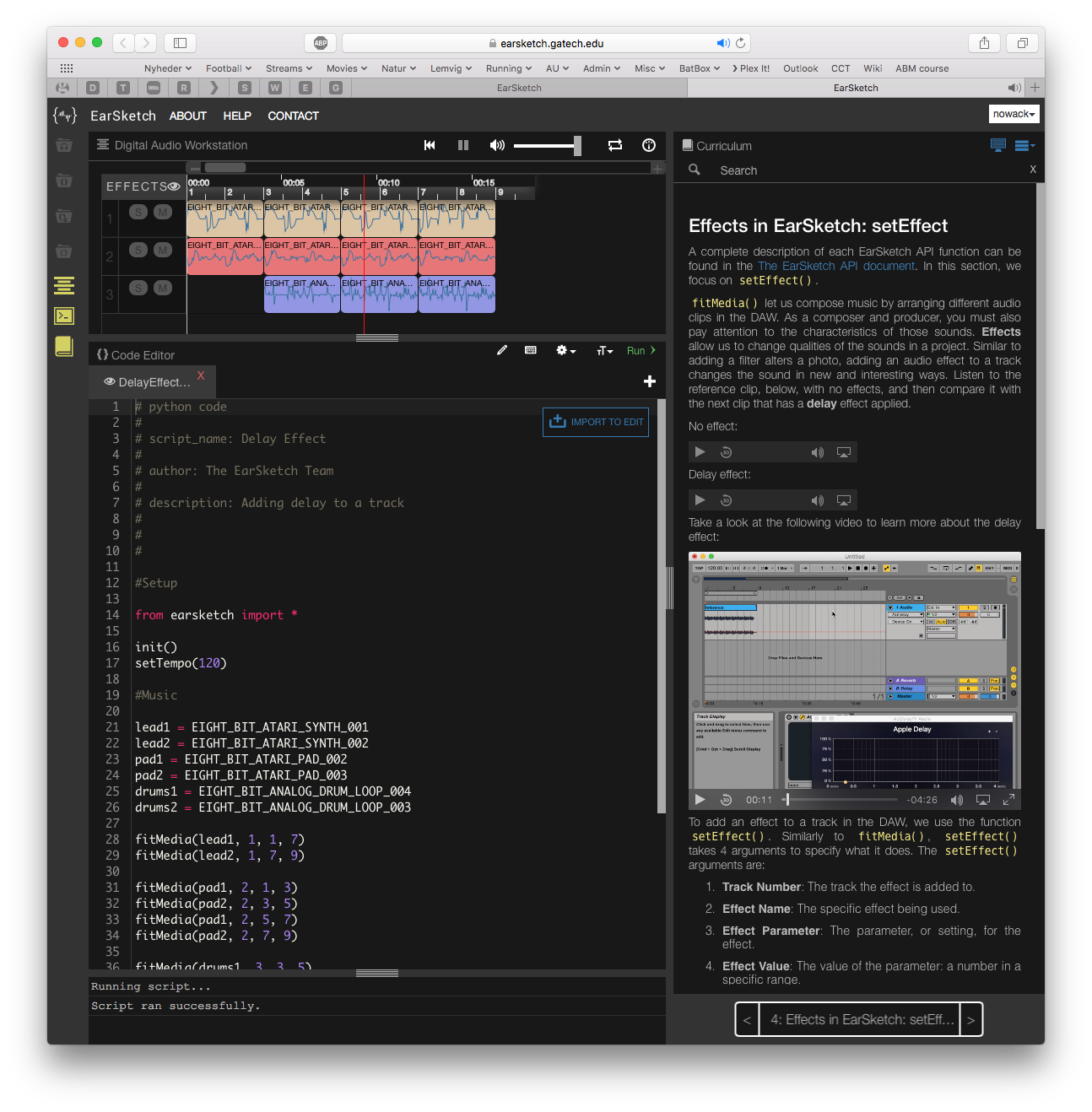The width and height of the screenshot is (1092, 1112).
Task: Toggle loop playback in the DAW
Action: click(615, 145)
